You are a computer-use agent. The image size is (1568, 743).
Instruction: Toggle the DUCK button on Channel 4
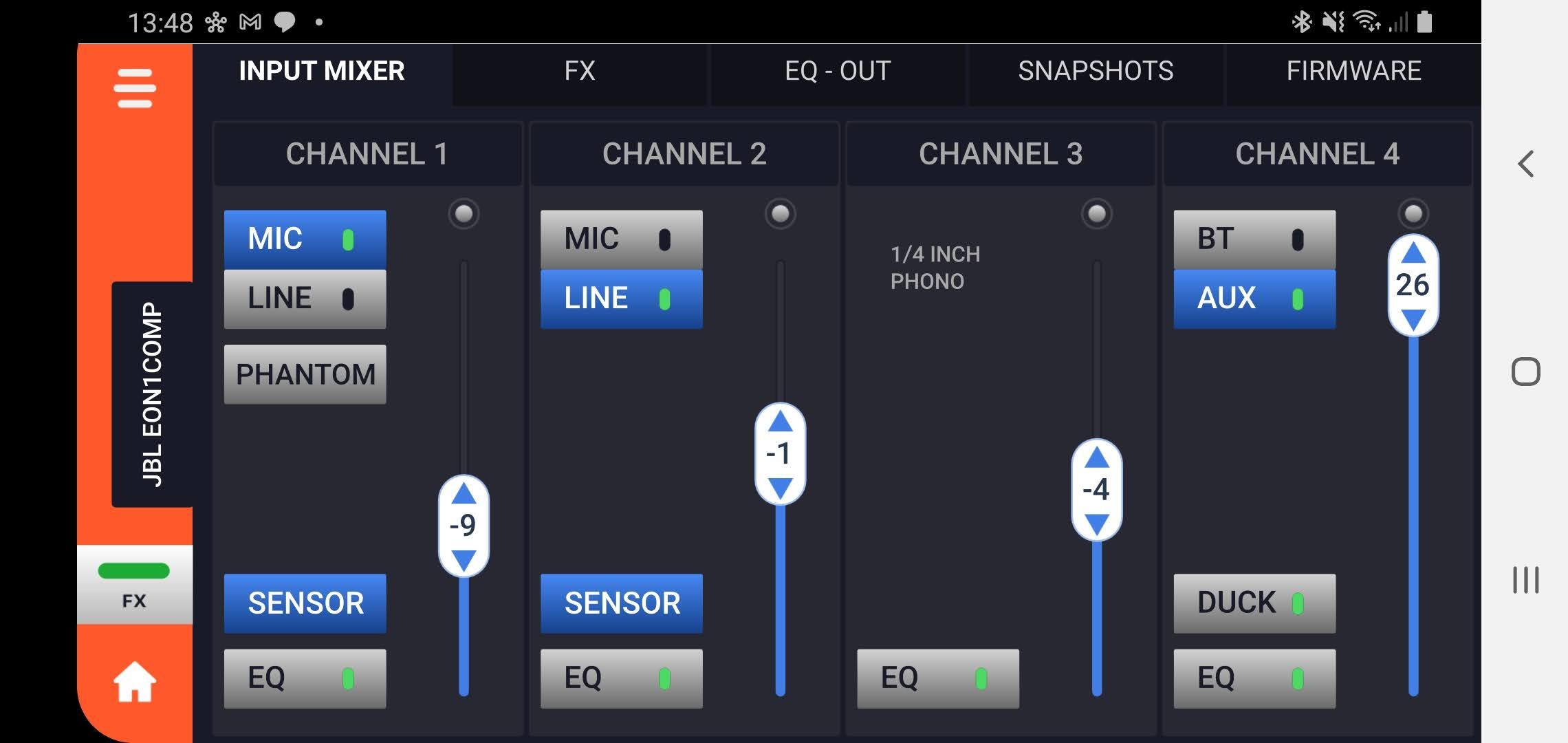coord(1254,603)
